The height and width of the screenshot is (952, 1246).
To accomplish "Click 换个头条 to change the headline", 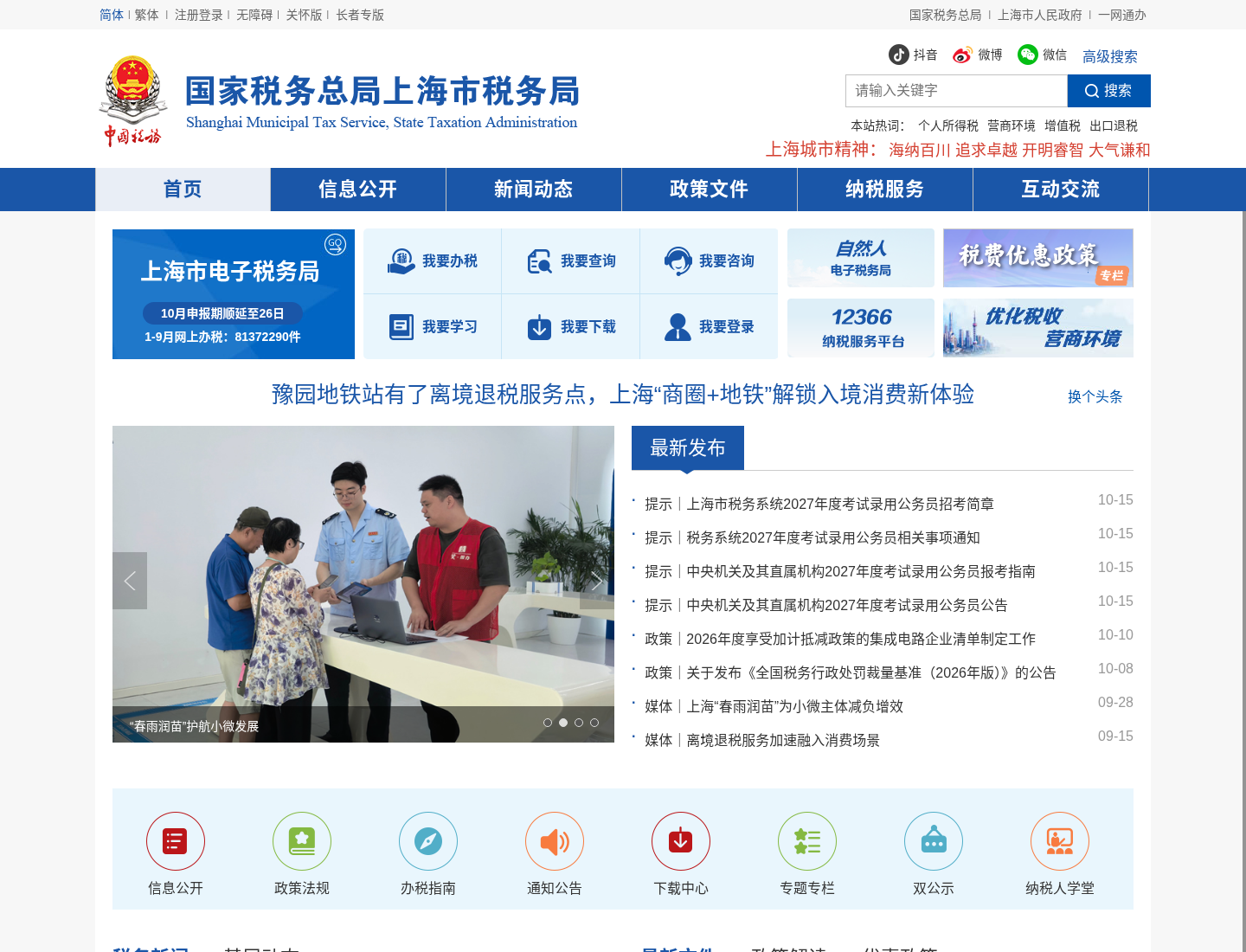I will pyautogui.click(x=1095, y=396).
